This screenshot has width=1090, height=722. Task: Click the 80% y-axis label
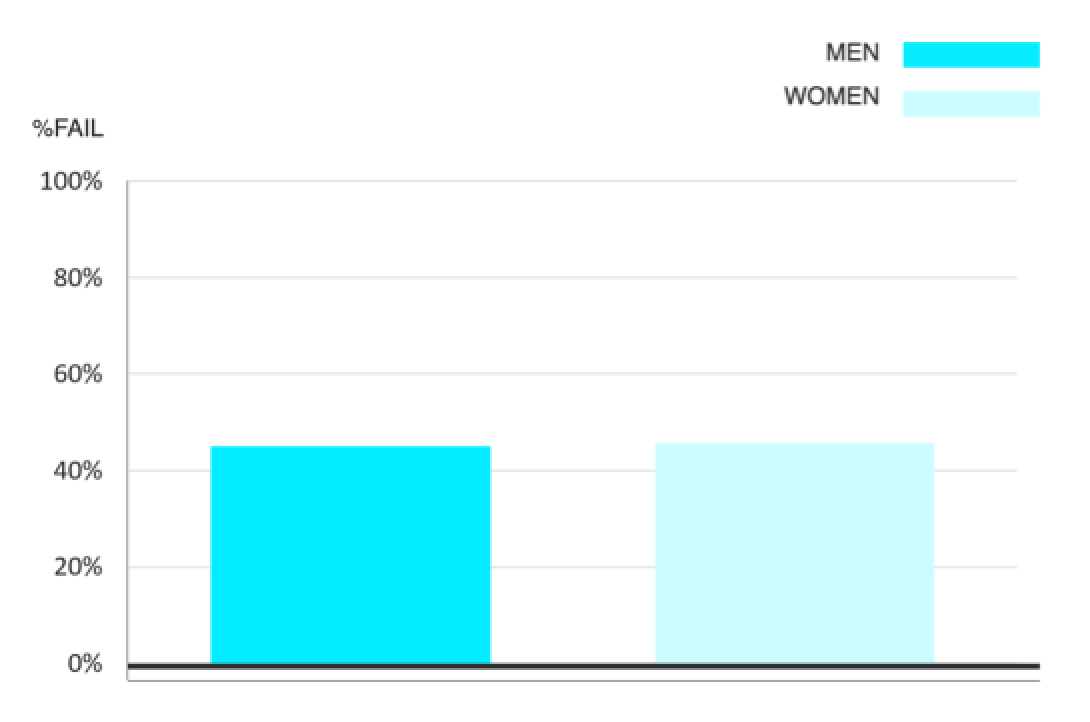[x=78, y=278]
